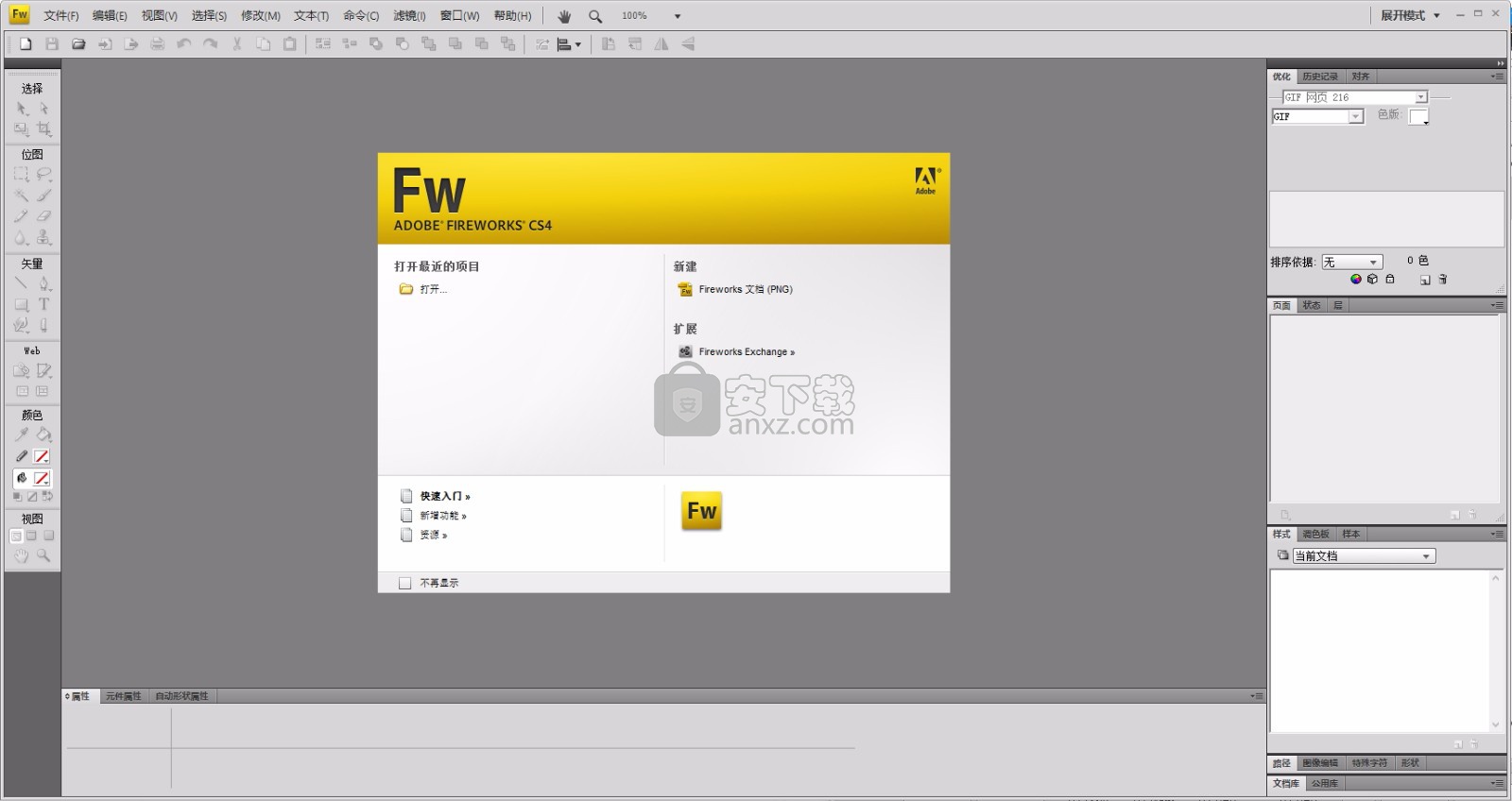Click the New document toolbar icon
The height and width of the screenshot is (801, 1512).
pos(26,43)
